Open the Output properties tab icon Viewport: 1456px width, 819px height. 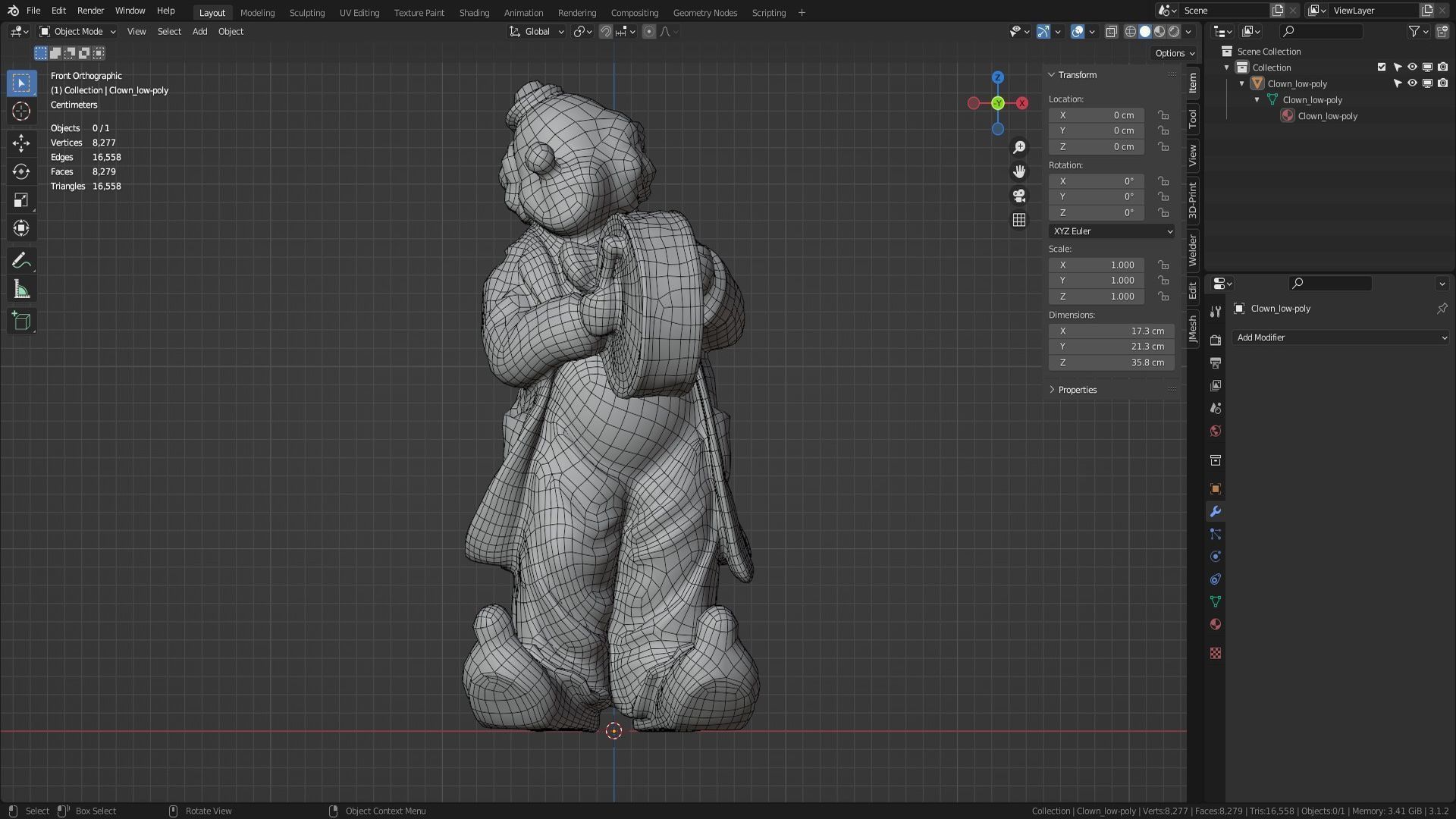[1216, 363]
